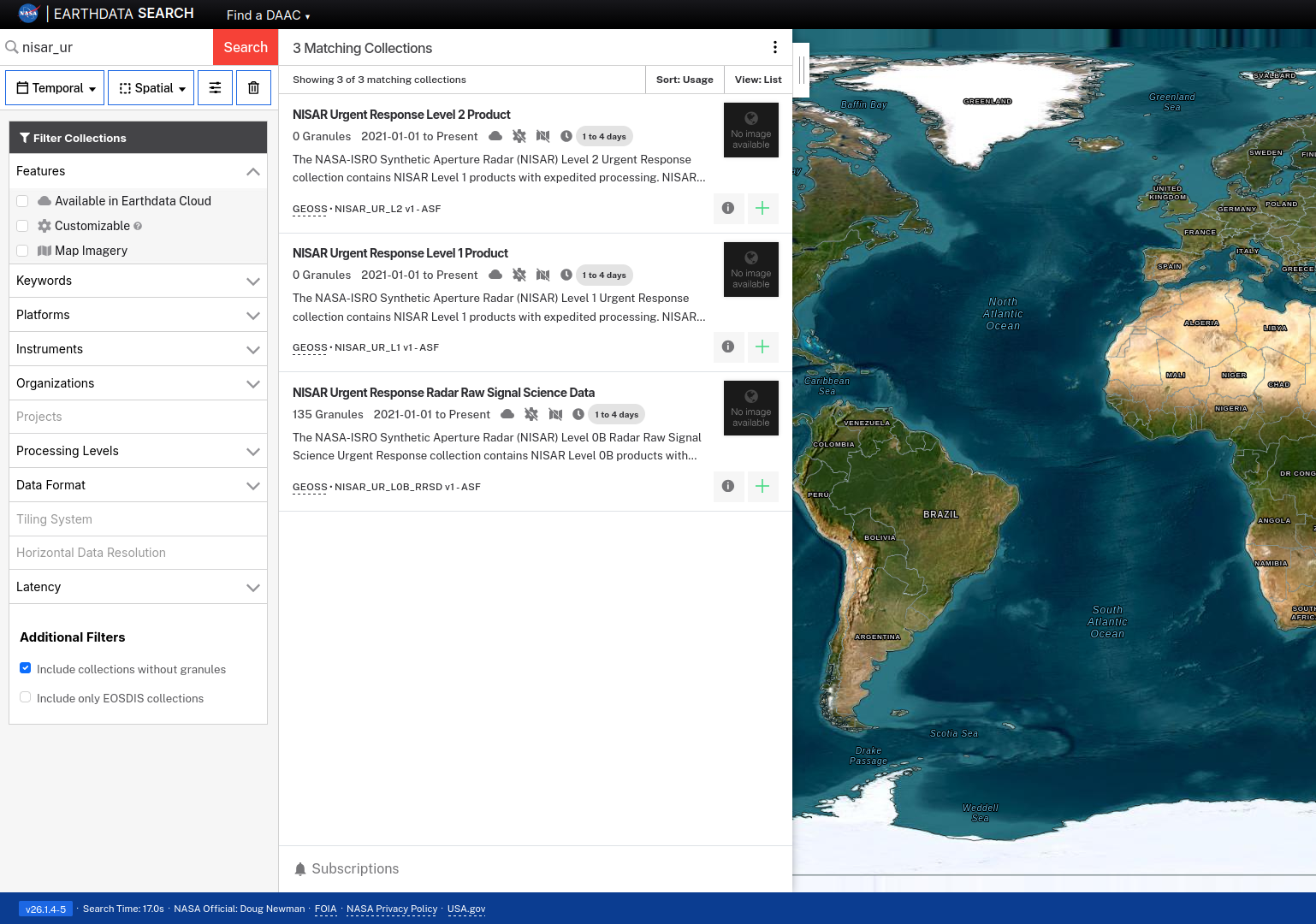
Task: Click gear icon on Raw Signal Science row
Action: (x=531, y=414)
